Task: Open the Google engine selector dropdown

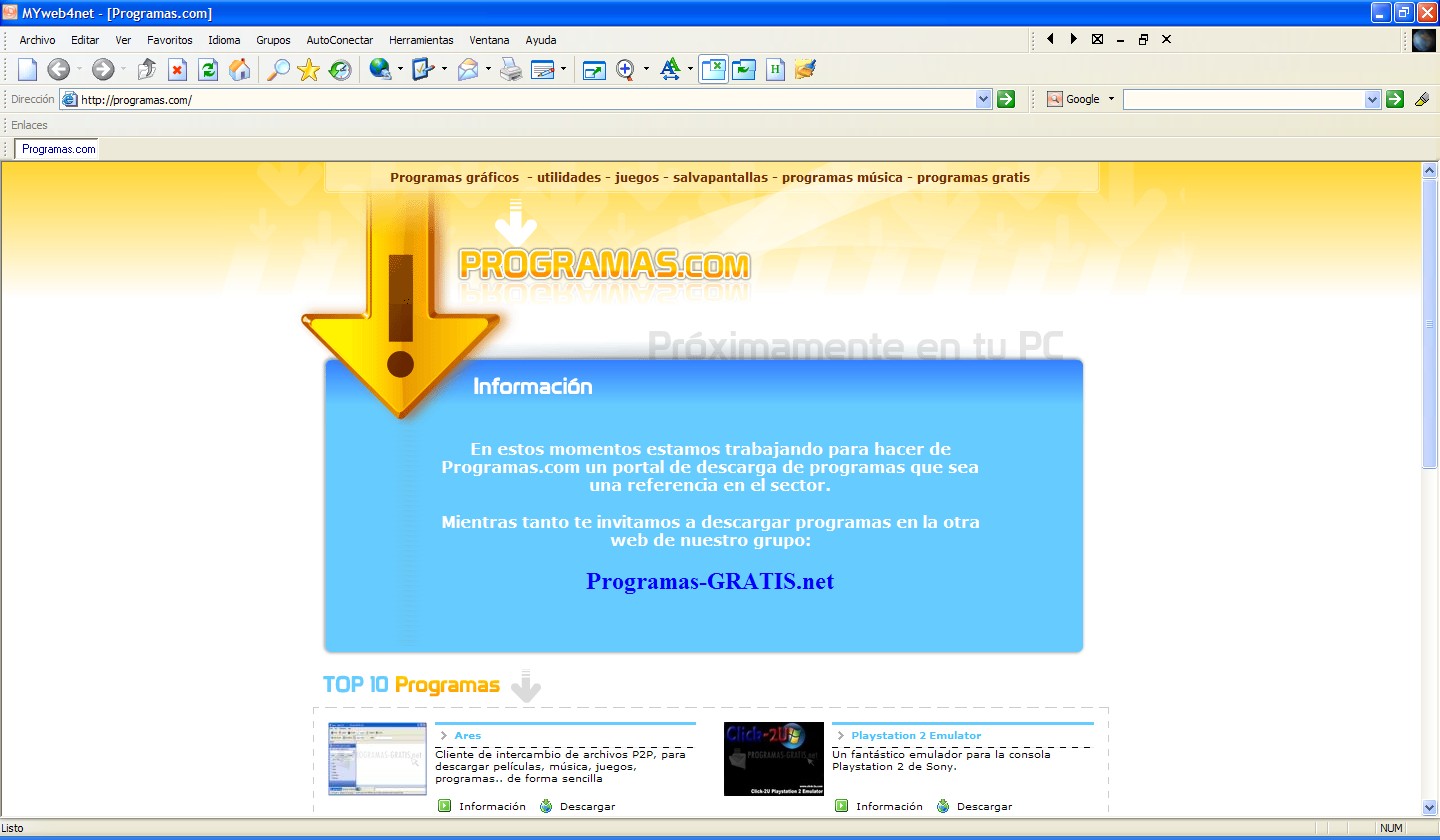Action: tap(1111, 99)
